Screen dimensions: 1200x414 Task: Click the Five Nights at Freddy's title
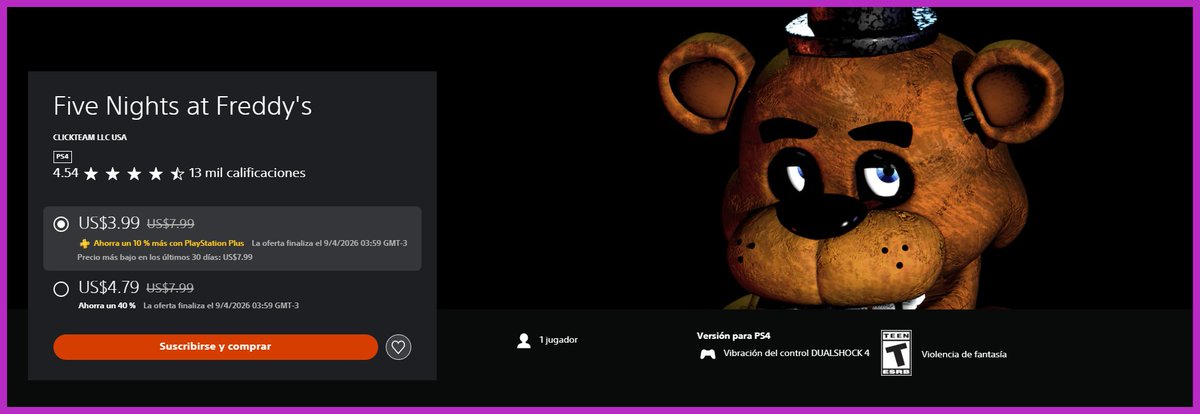click(x=183, y=106)
